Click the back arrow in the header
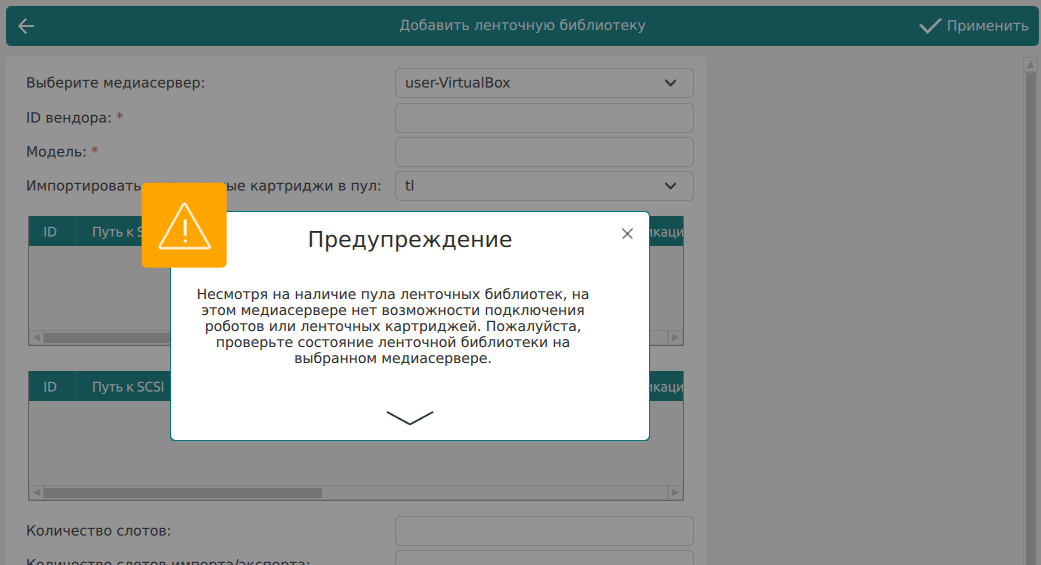This screenshot has width=1041, height=565. pos(26,26)
